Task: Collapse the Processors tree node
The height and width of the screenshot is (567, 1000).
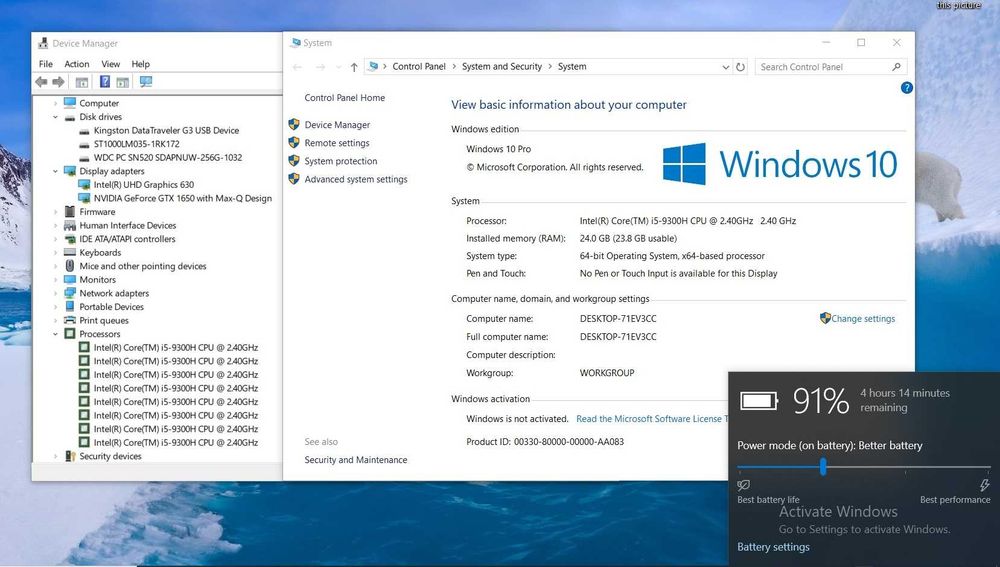Action: click(55, 334)
